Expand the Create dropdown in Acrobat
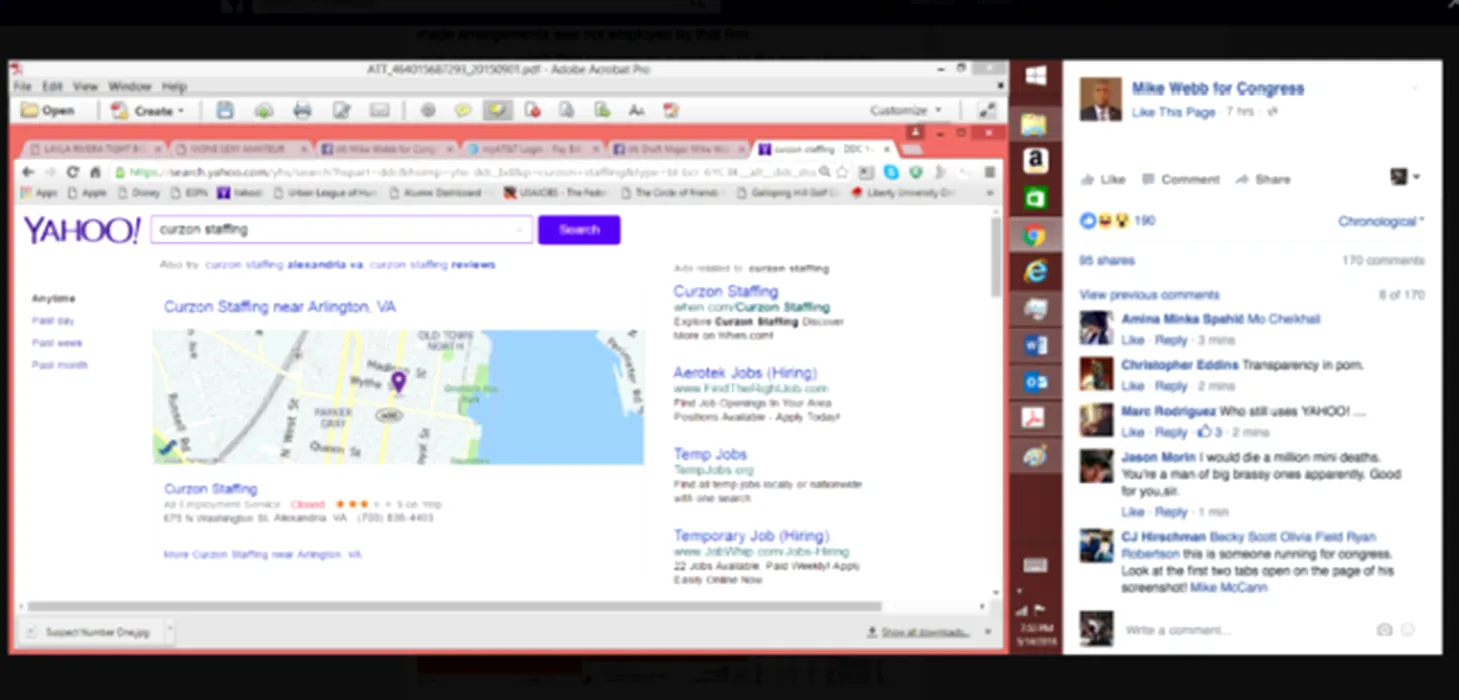1459x700 pixels. pyautogui.click(x=148, y=110)
